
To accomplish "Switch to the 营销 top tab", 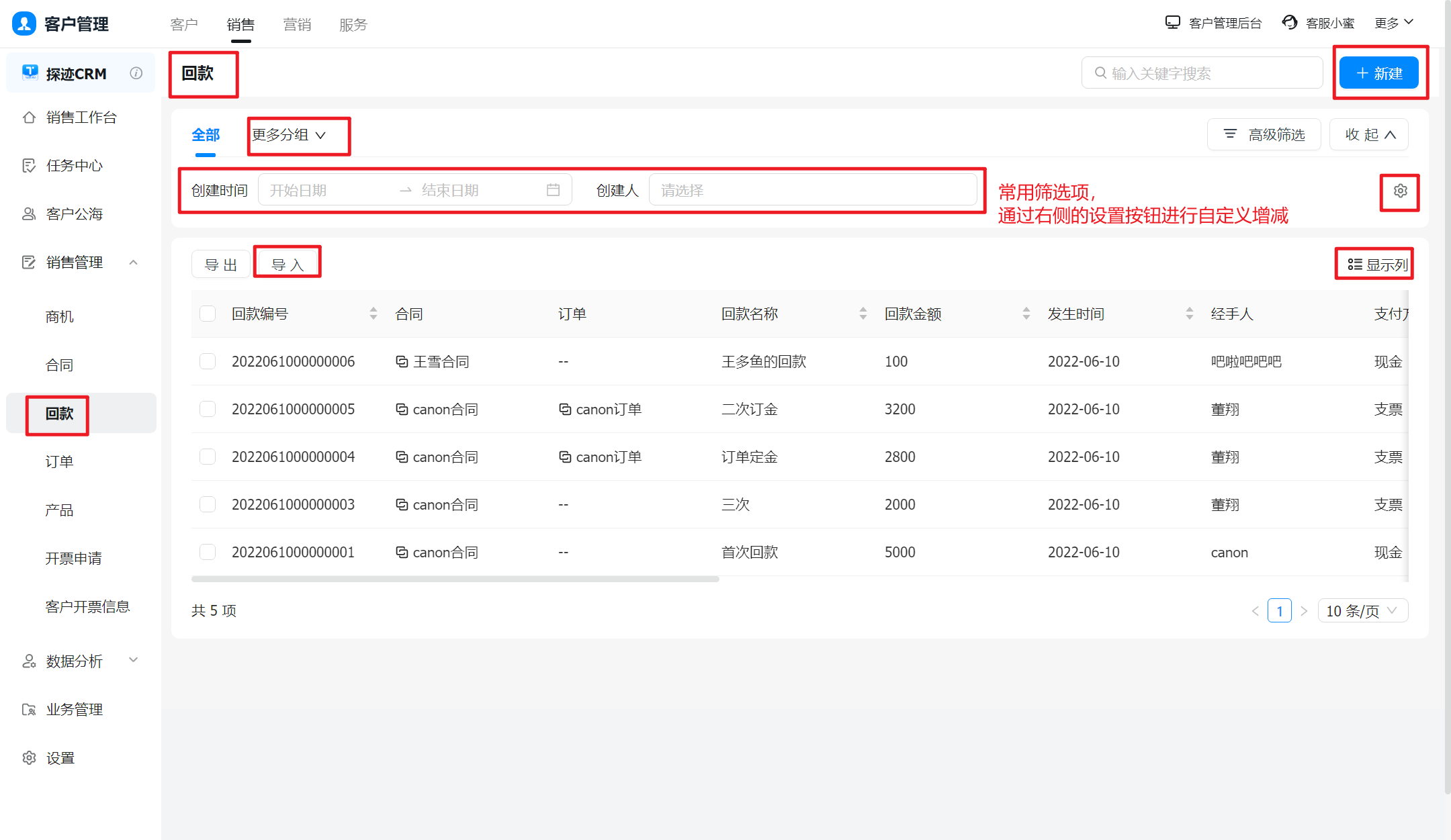I will point(297,25).
